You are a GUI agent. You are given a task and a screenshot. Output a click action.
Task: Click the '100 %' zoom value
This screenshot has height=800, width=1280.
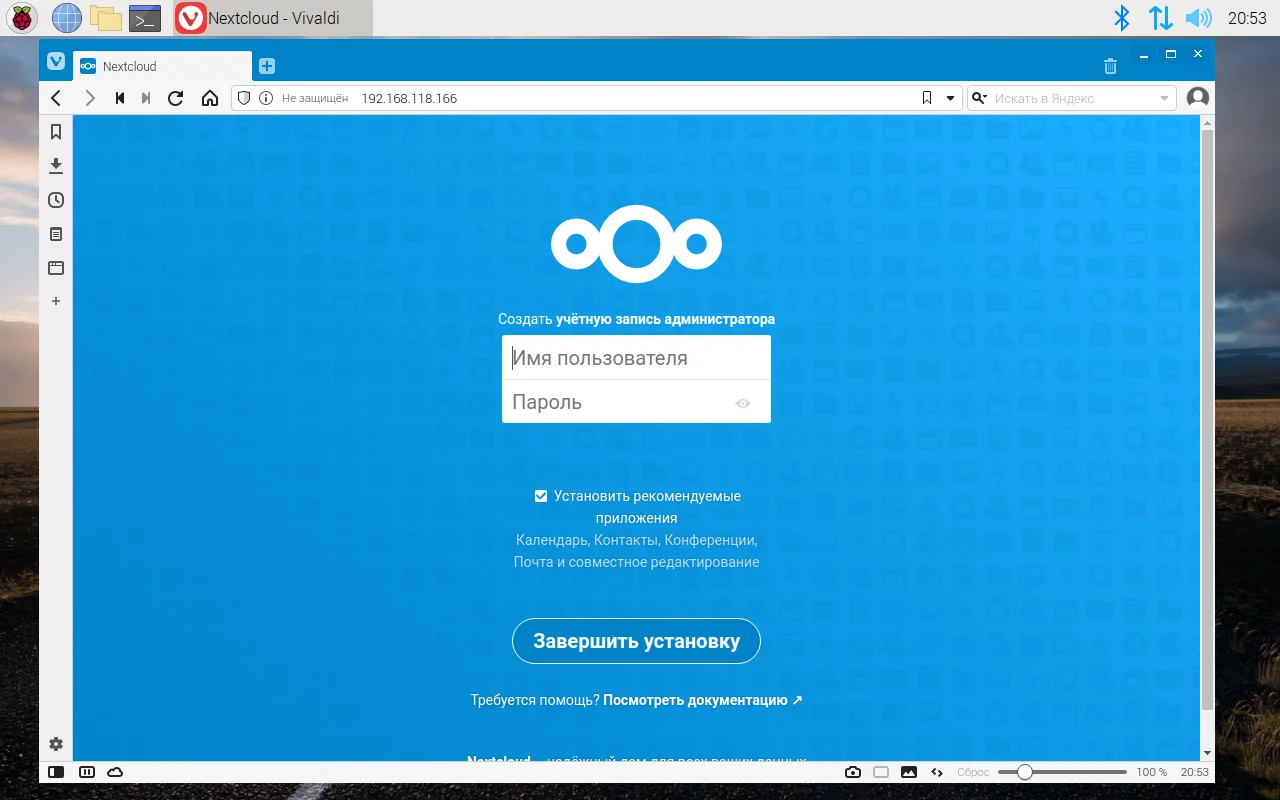click(1151, 772)
